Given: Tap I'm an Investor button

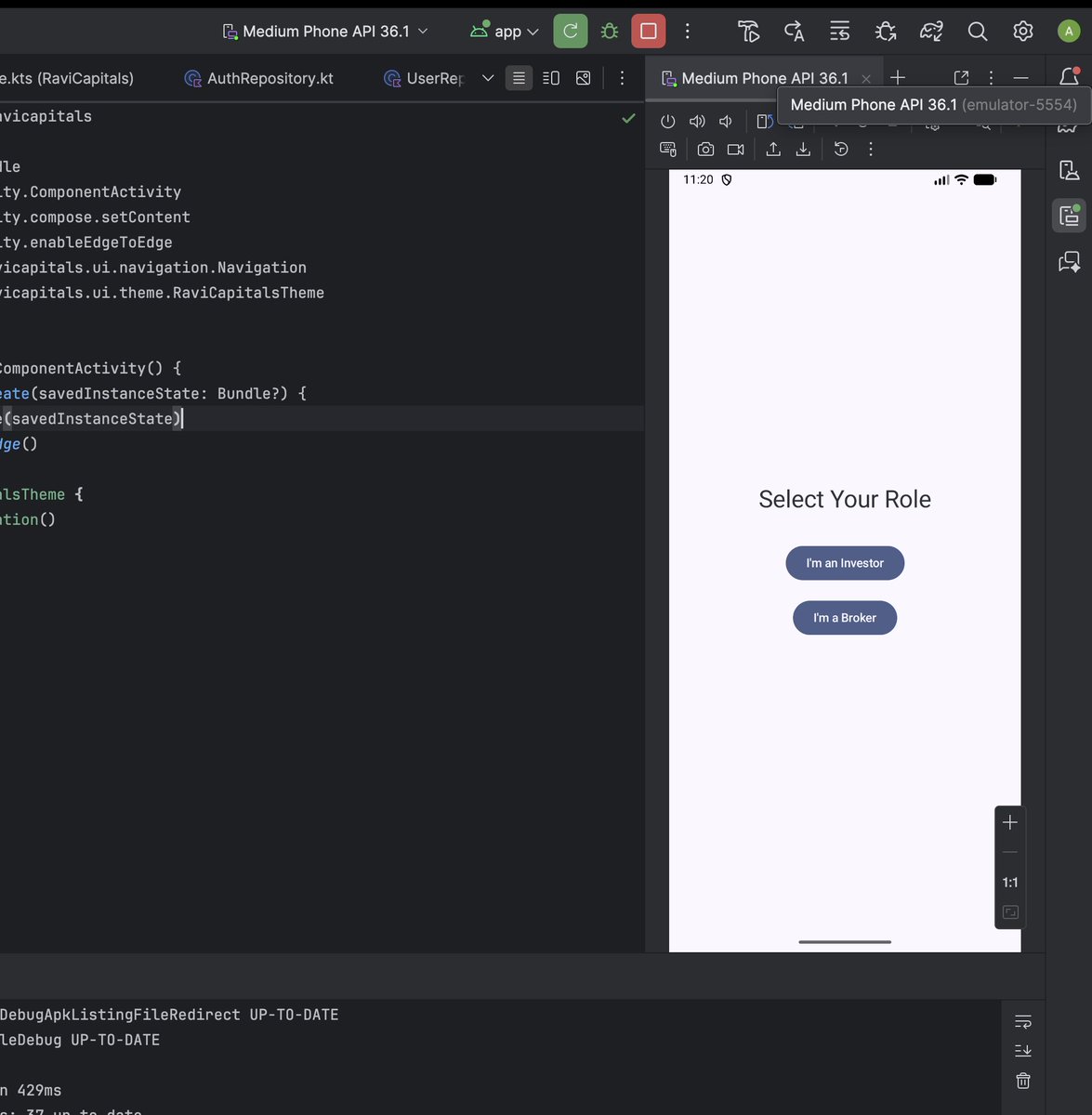Looking at the screenshot, I should (x=845, y=563).
